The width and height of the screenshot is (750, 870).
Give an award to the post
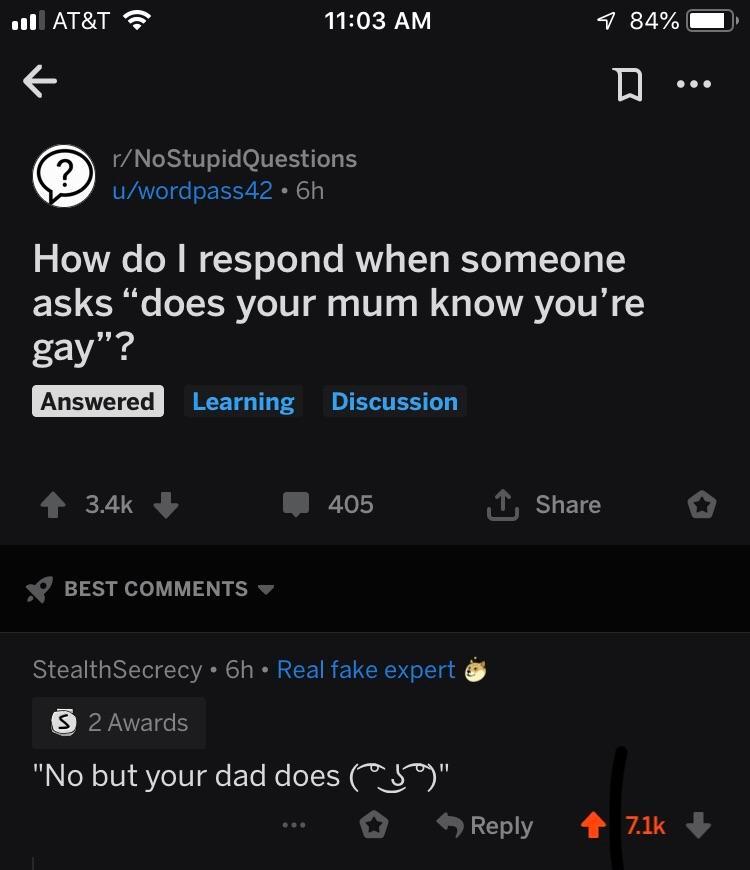(702, 506)
